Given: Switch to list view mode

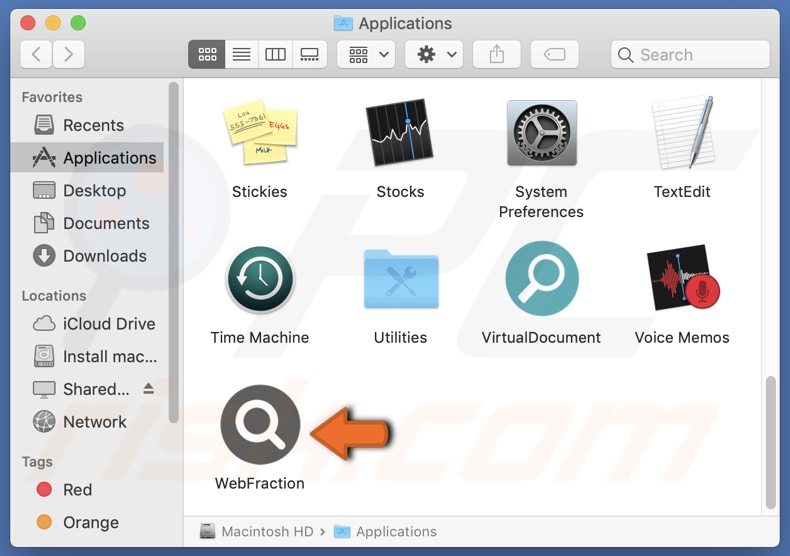Looking at the screenshot, I should click(x=241, y=55).
